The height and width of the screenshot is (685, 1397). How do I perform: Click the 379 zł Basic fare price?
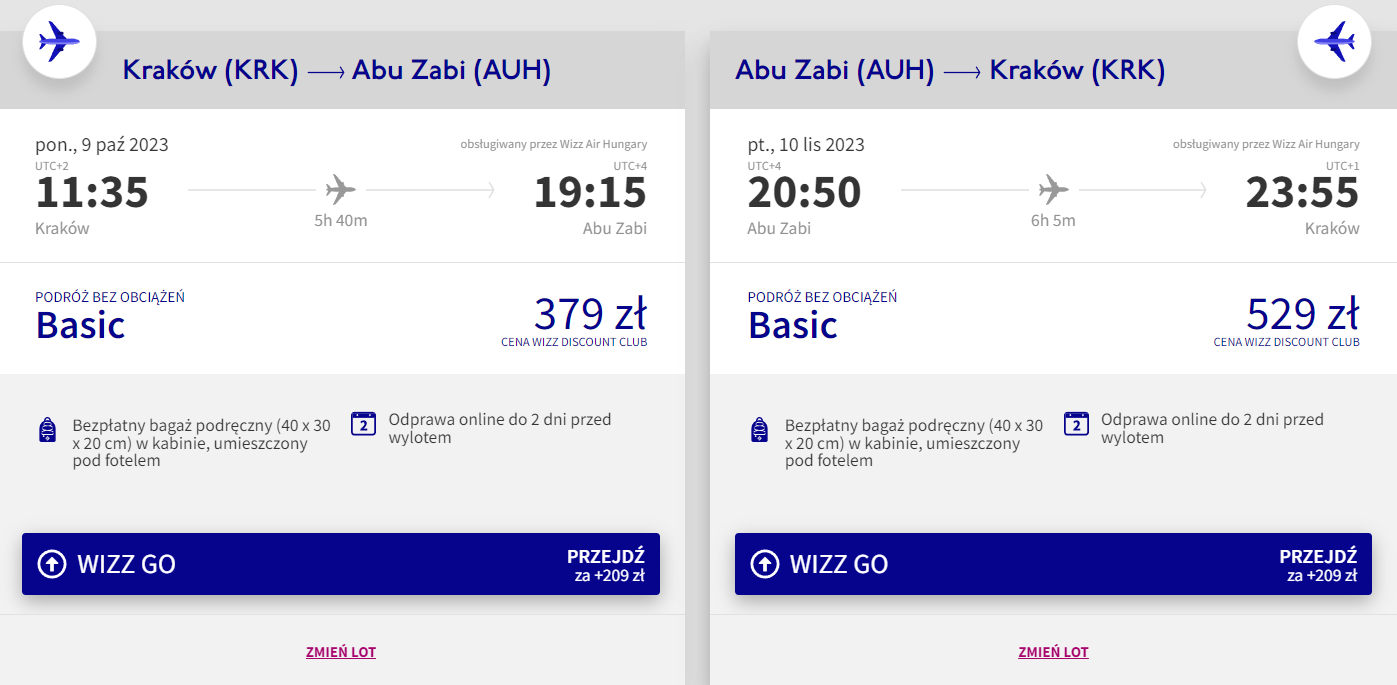(x=590, y=314)
